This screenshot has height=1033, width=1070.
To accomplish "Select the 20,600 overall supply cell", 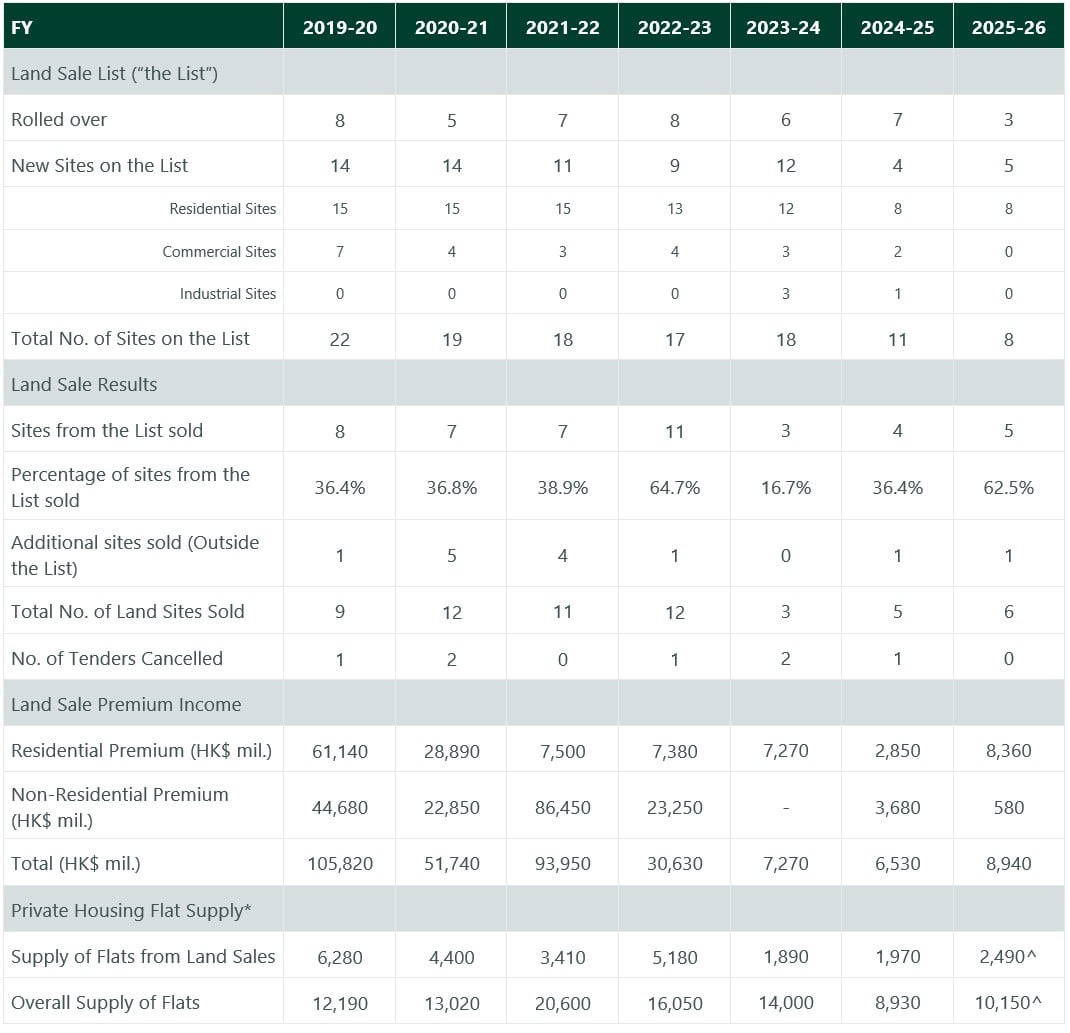I will (x=562, y=1002).
